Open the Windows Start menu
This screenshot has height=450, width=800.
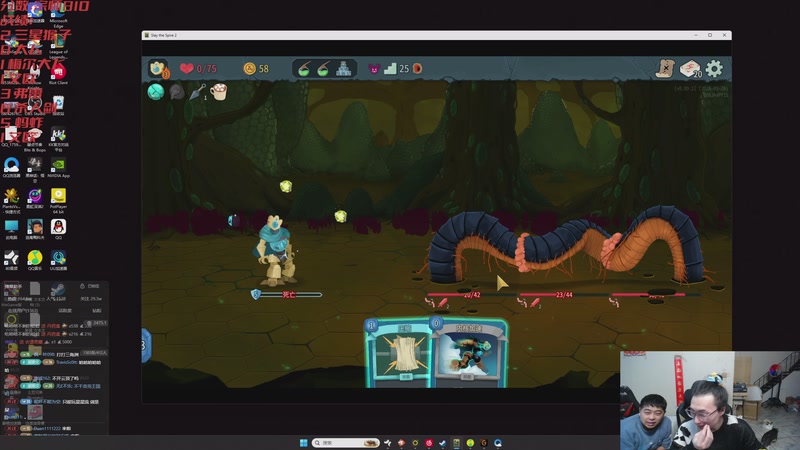tap(304, 442)
